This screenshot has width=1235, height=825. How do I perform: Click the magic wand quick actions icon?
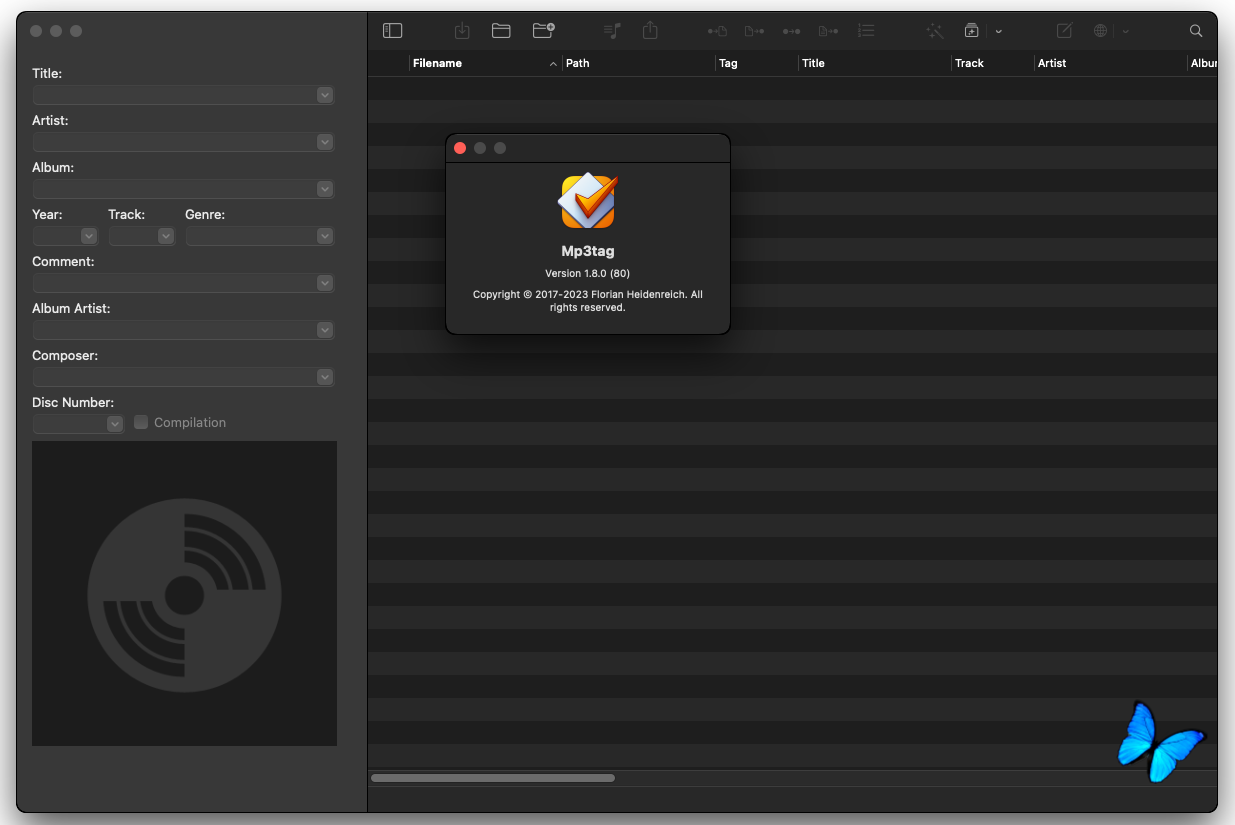(935, 31)
